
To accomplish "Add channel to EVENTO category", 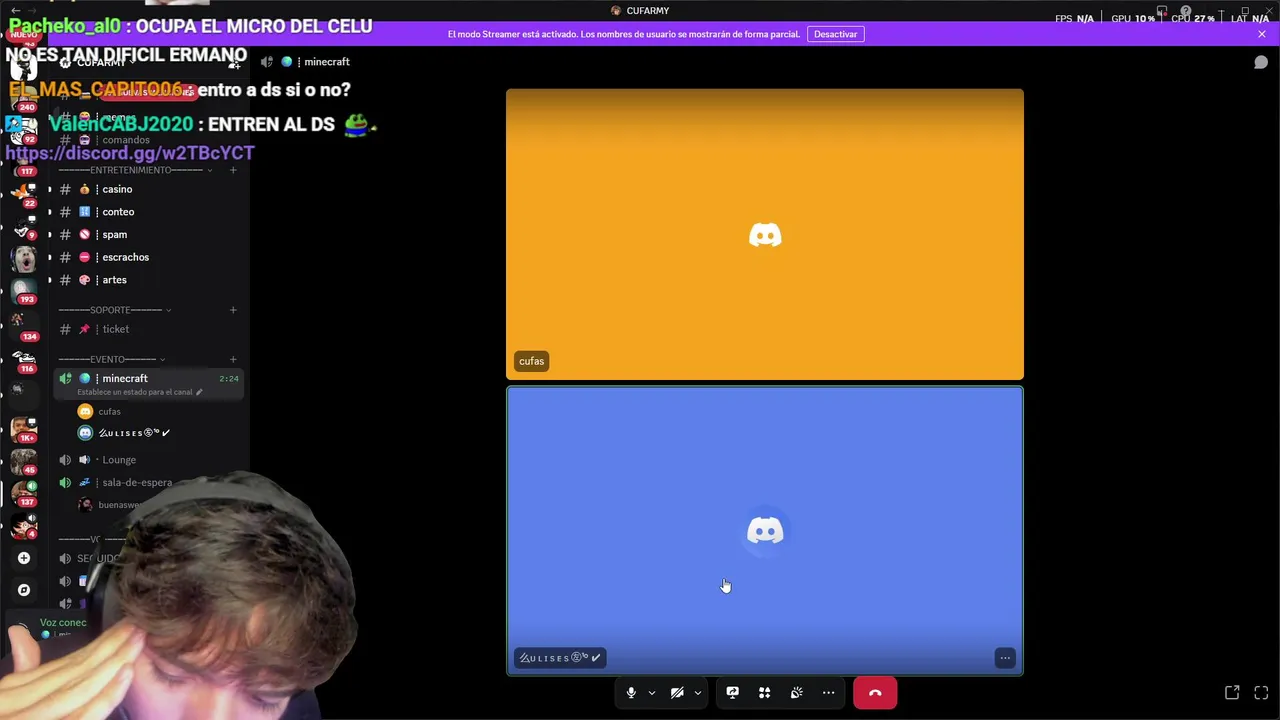I will (233, 359).
